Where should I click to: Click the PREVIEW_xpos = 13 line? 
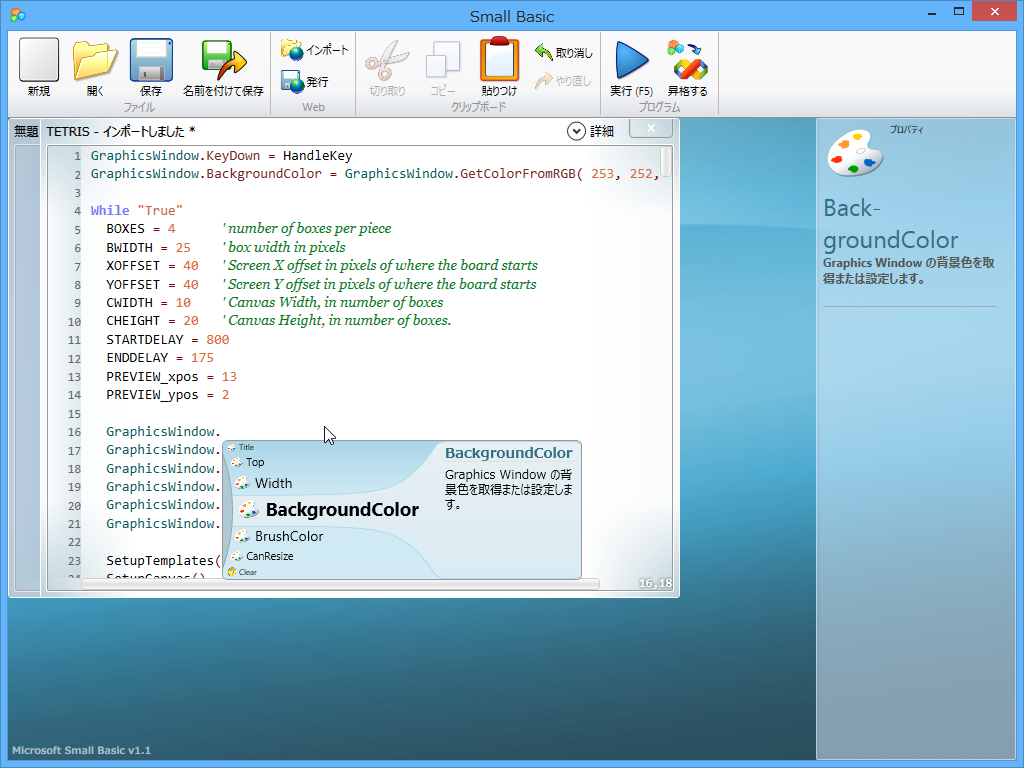[x=171, y=377]
